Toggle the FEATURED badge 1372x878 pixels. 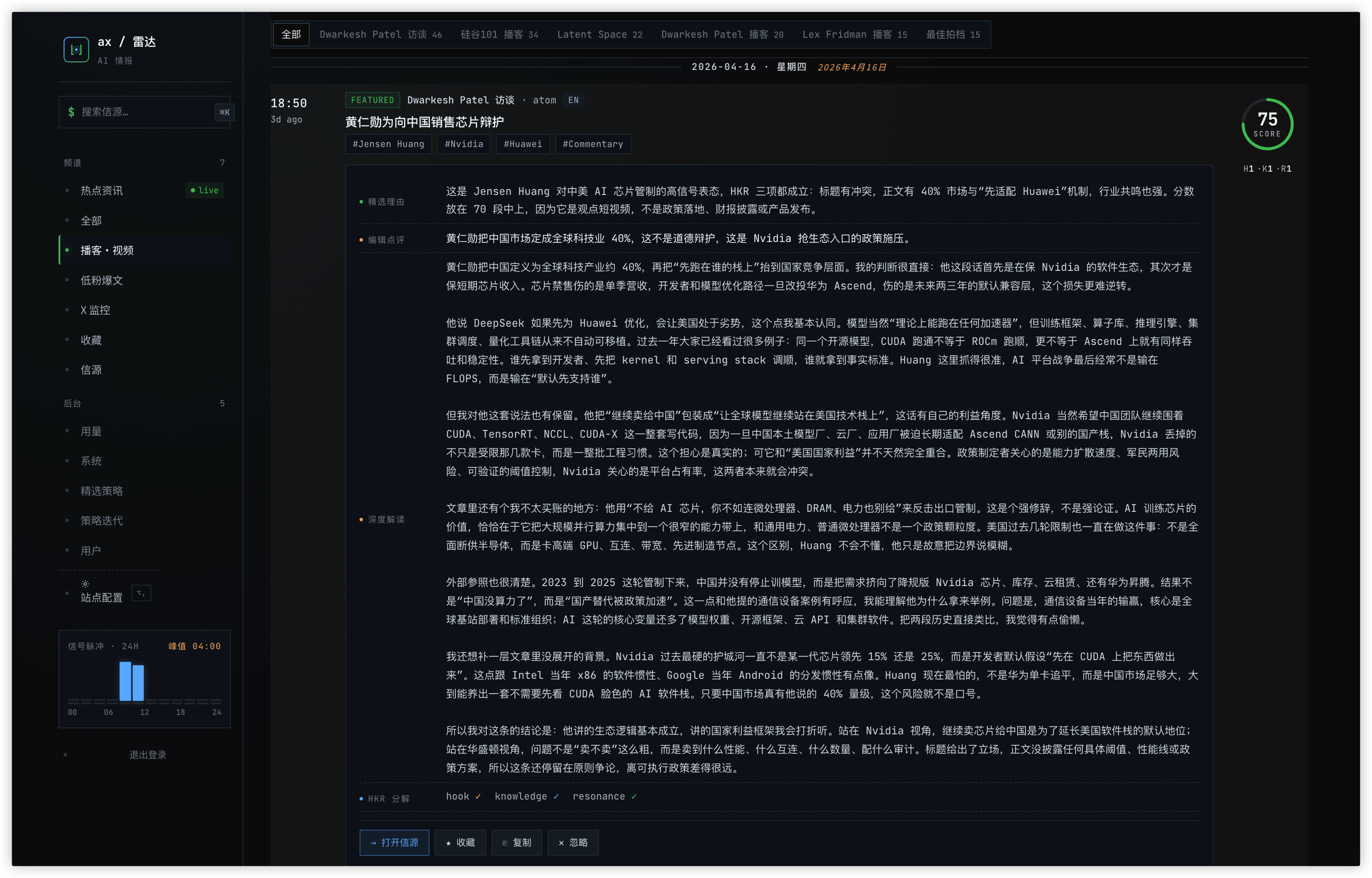click(x=372, y=100)
